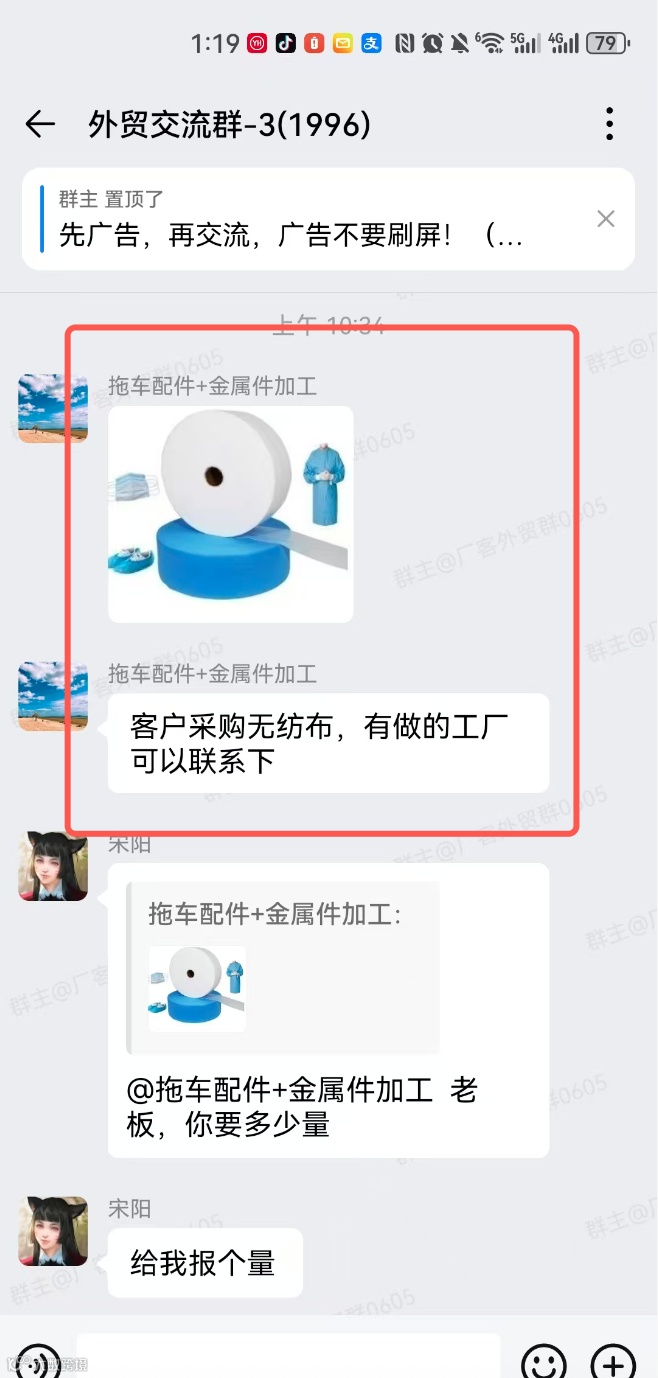Tap the @拖车配件+金属件加工 mention
The image size is (658, 1378).
(x=279, y=1090)
